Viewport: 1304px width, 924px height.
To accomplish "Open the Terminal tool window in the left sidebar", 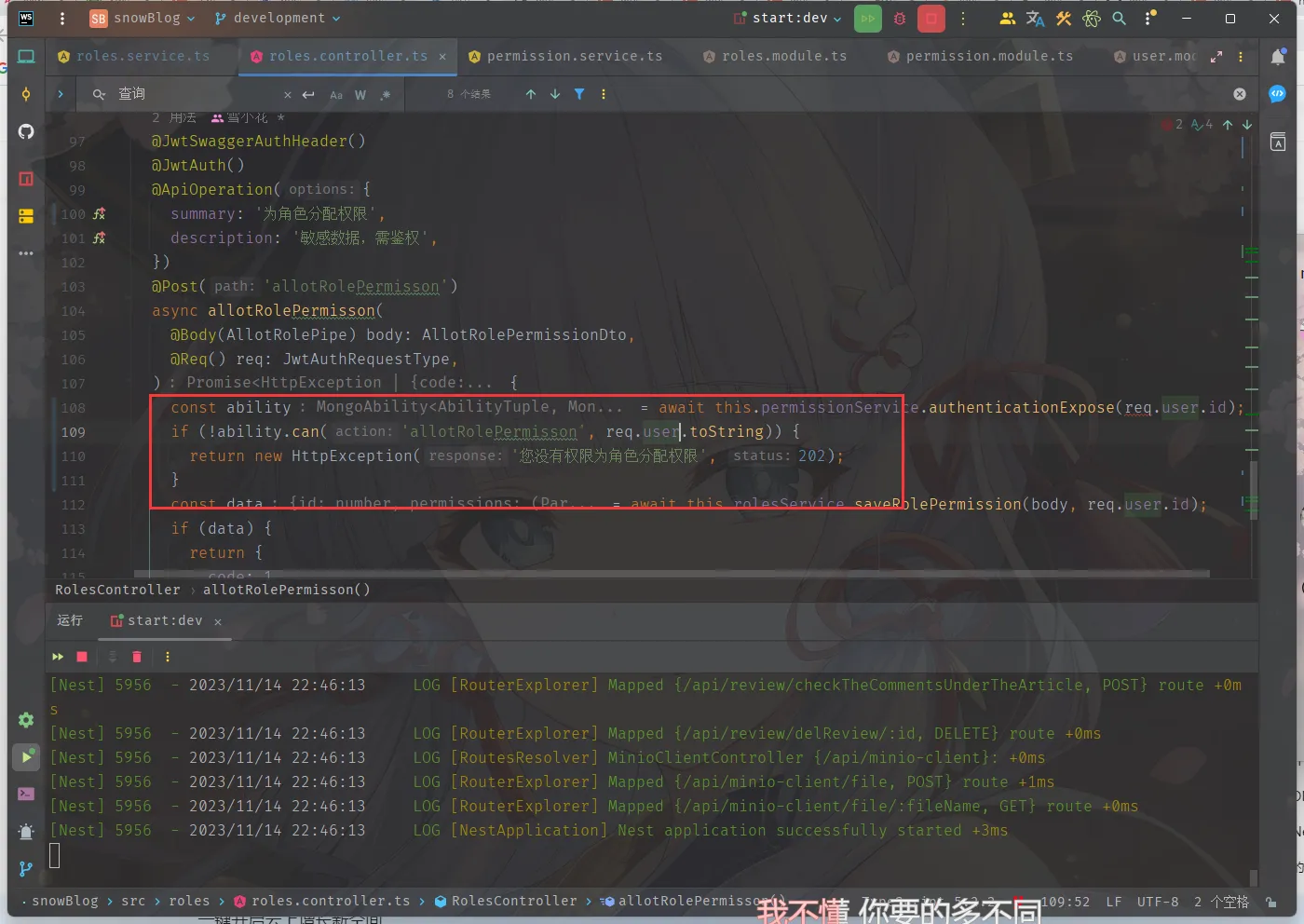I will point(26,795).
